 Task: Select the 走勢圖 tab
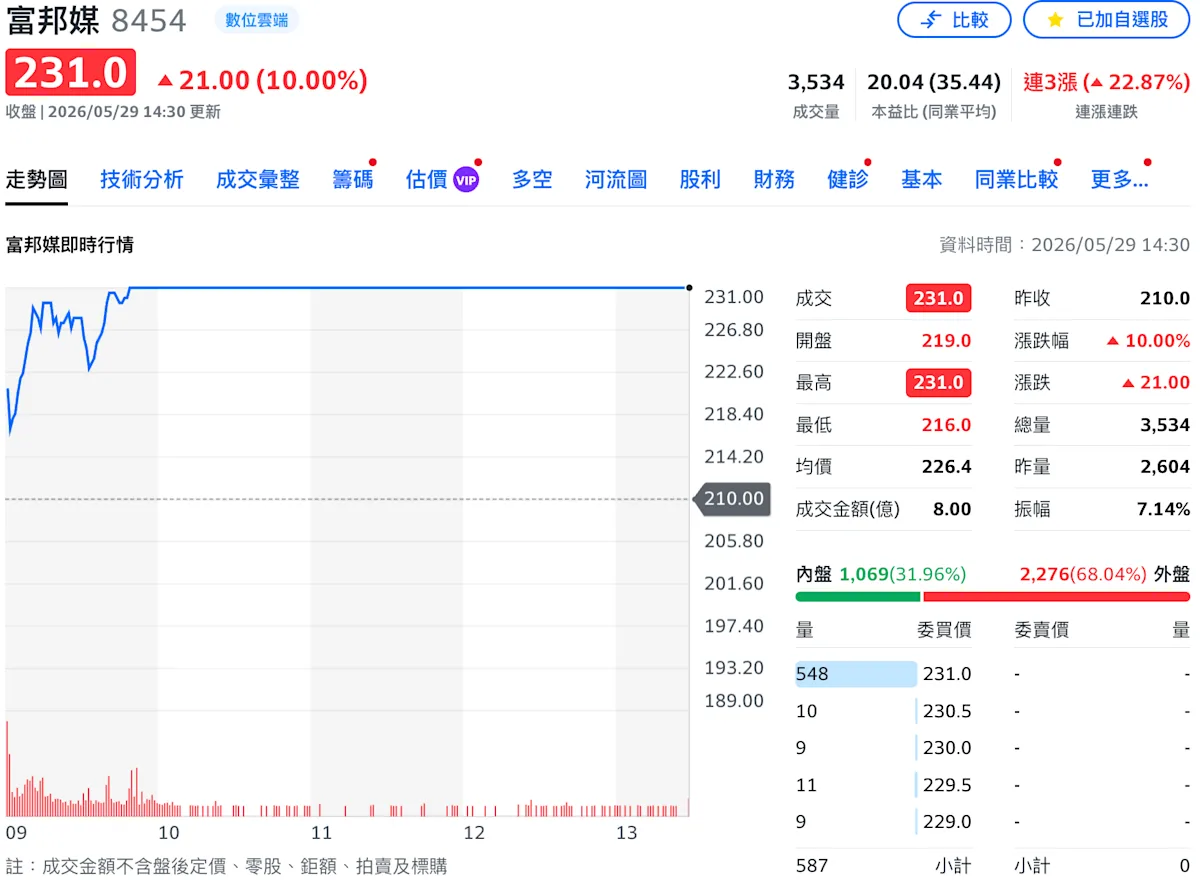pos(37,179)
